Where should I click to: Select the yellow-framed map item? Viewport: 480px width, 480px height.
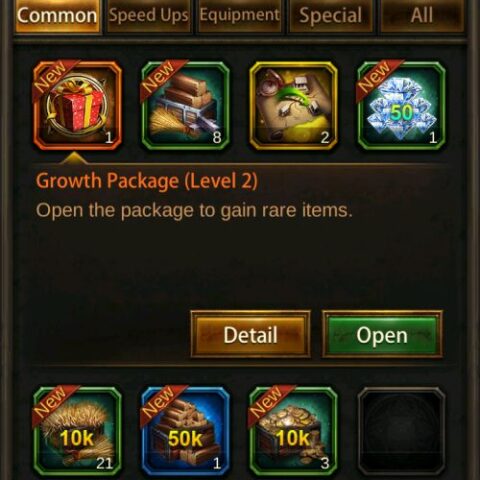click(x=293, y=105)
